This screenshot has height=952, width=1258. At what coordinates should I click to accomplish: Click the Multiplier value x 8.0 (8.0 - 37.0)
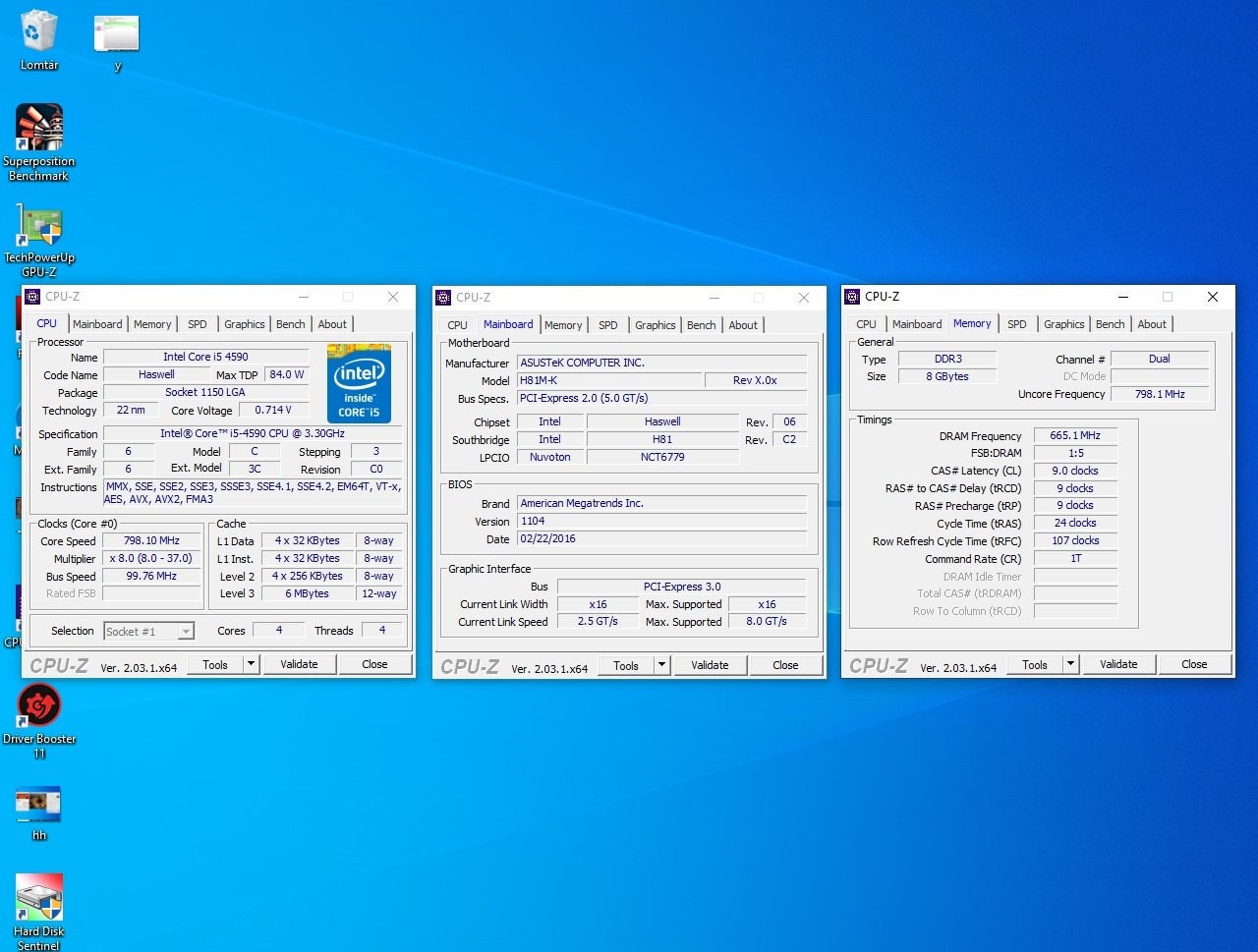coord(151,558)
